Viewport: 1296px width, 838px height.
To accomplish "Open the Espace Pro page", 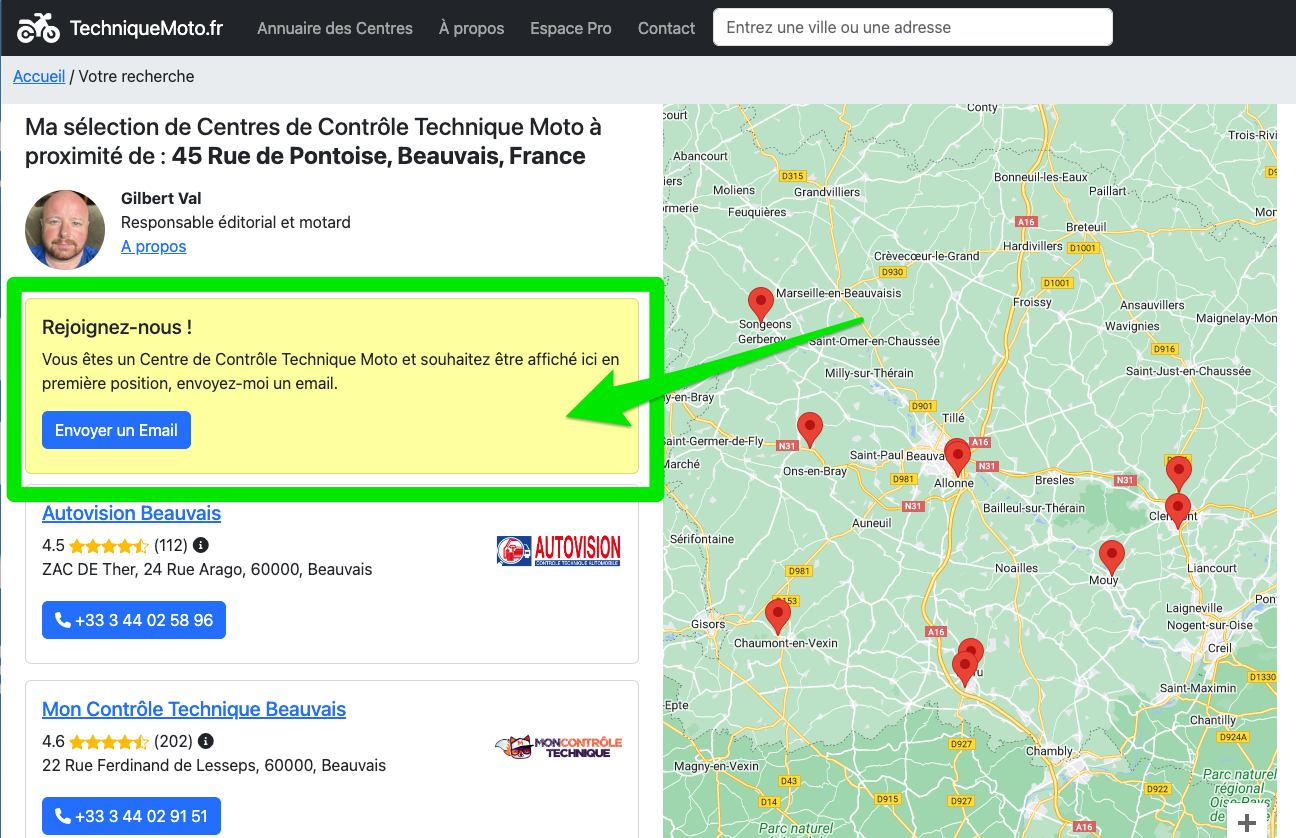I will point(571,28).
